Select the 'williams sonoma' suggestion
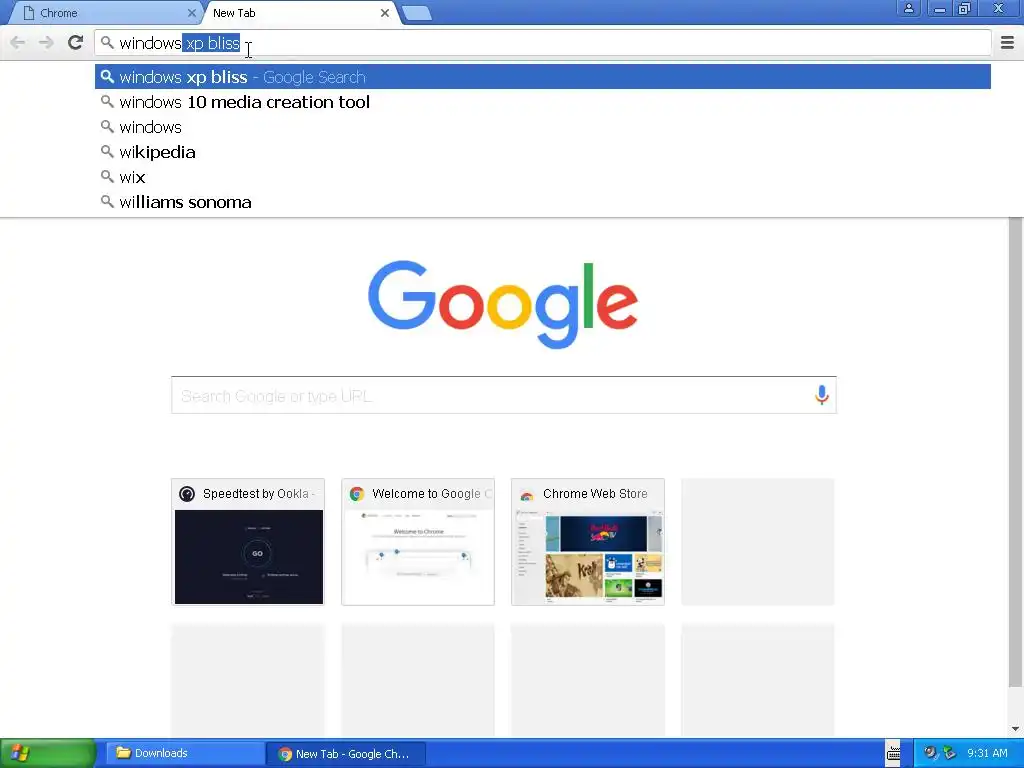1024x768 pixels. [543, 202]
